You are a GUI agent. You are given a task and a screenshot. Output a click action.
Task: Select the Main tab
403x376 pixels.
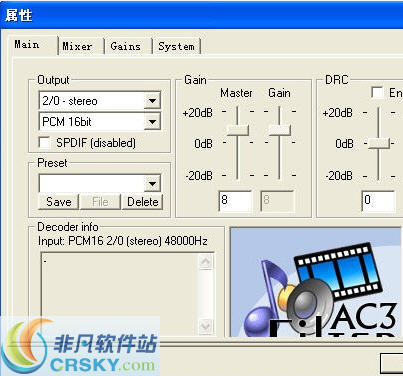pyautogui.click(x=27, y=45)
